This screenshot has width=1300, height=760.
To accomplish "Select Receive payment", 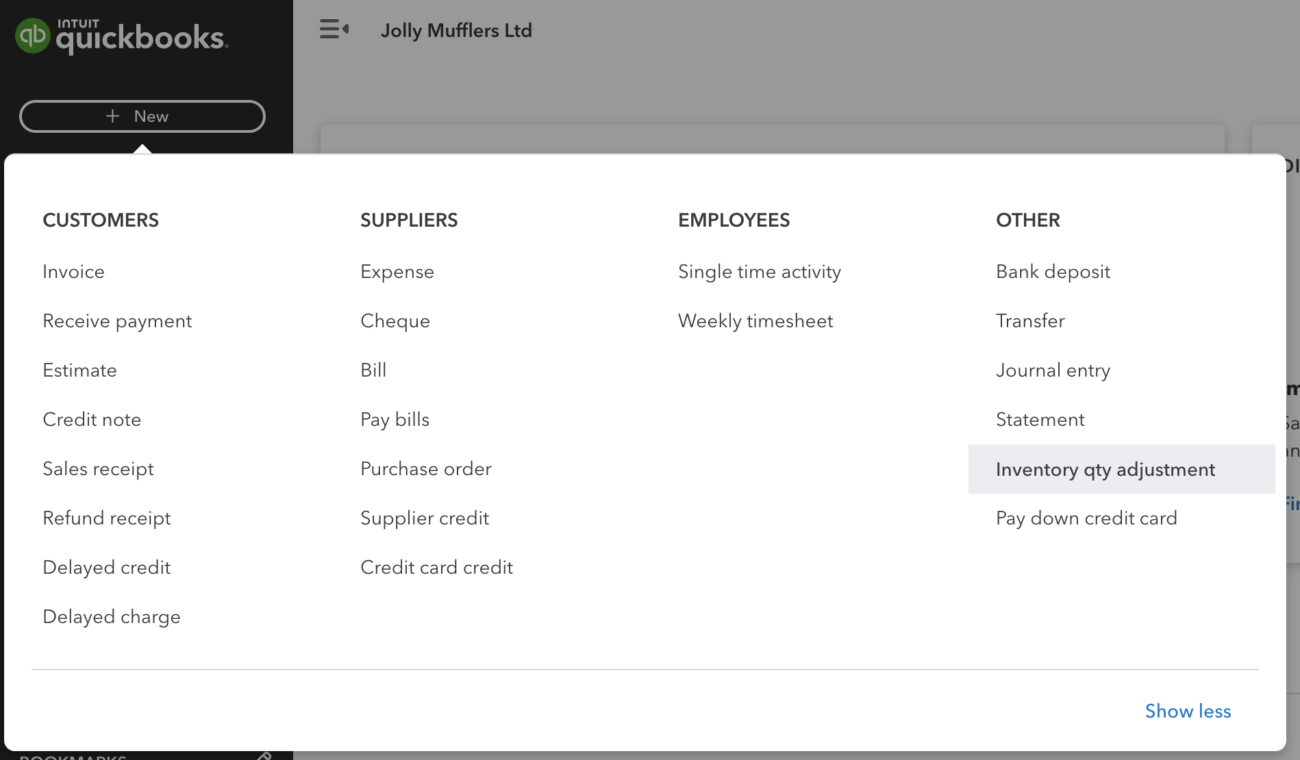I will click(117, 320).
